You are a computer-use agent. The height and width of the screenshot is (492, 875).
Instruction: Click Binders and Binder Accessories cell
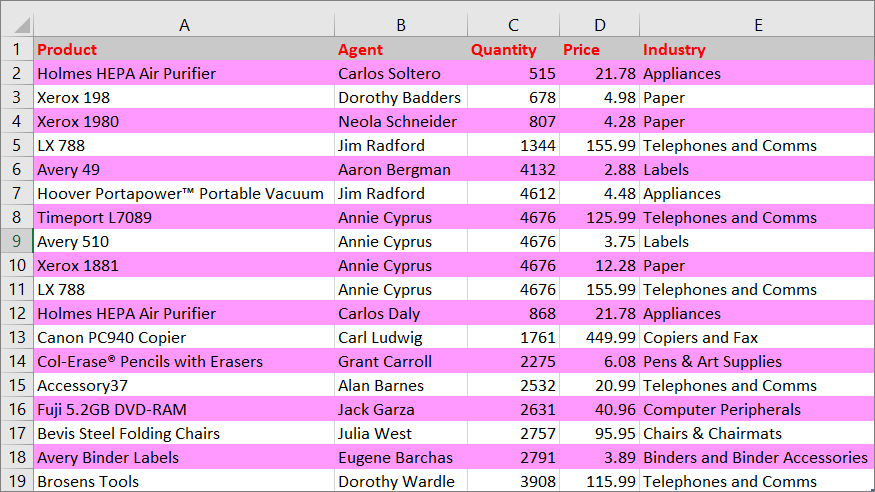pyautogui.click(x=757, y=457)
